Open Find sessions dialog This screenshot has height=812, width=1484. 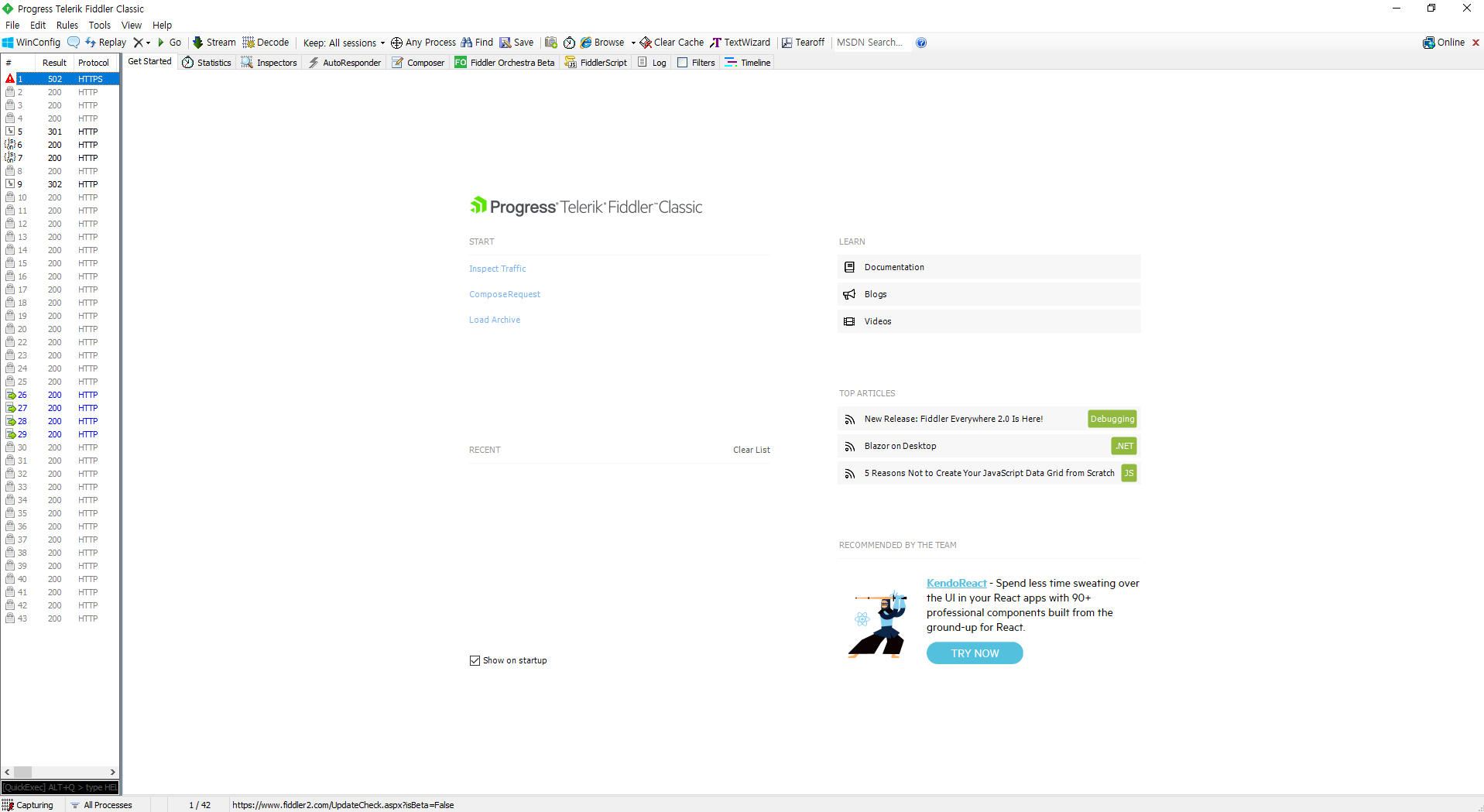(x=477, y=43)
